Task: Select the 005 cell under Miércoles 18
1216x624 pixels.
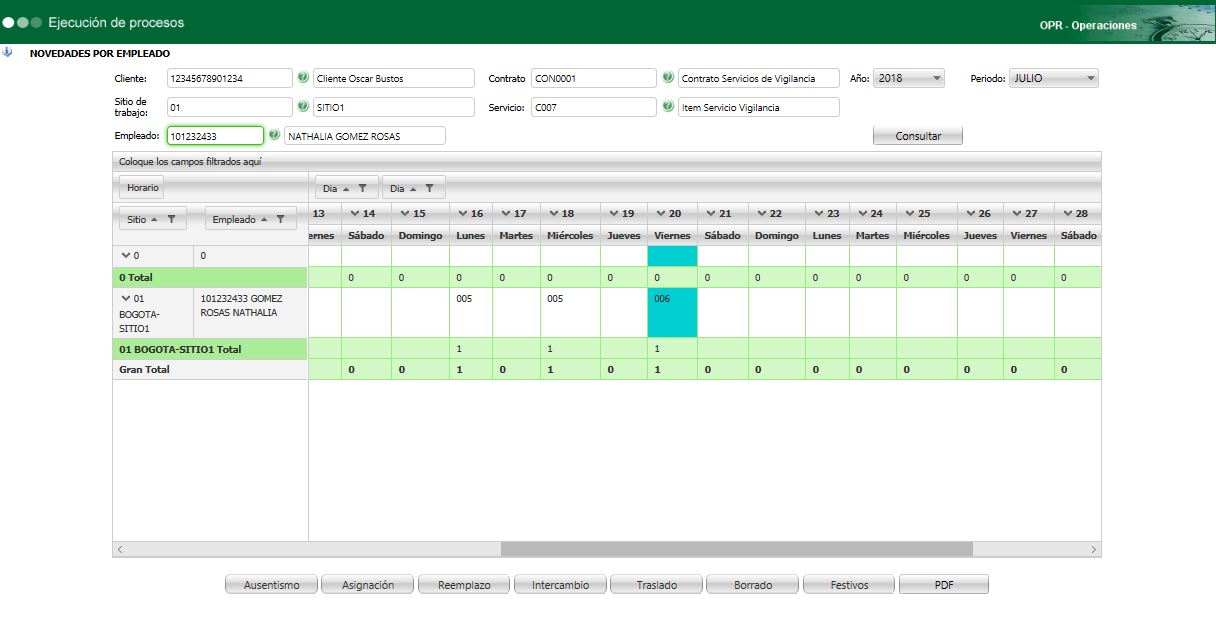Action: coord(570,313)
